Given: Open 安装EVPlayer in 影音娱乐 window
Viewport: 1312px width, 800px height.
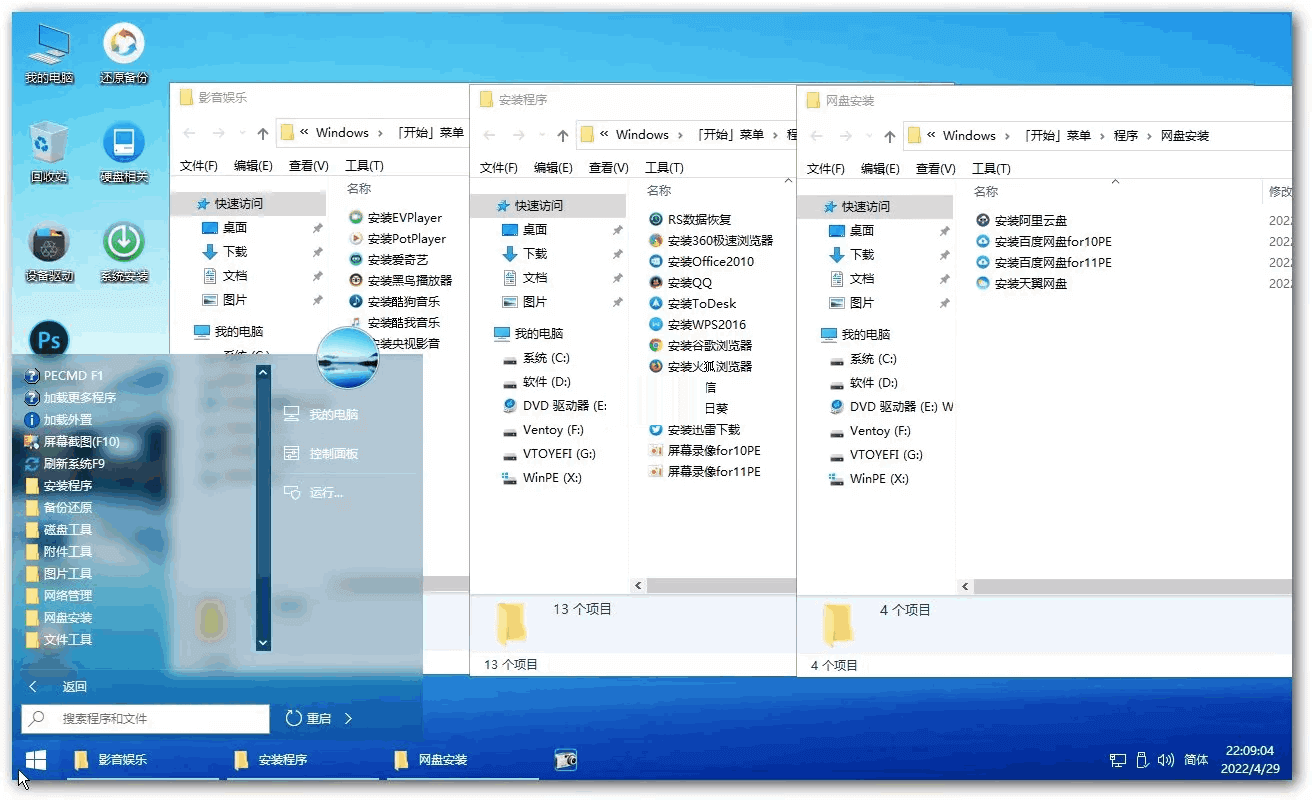Looking at the screenshot, I should (395, 217).
